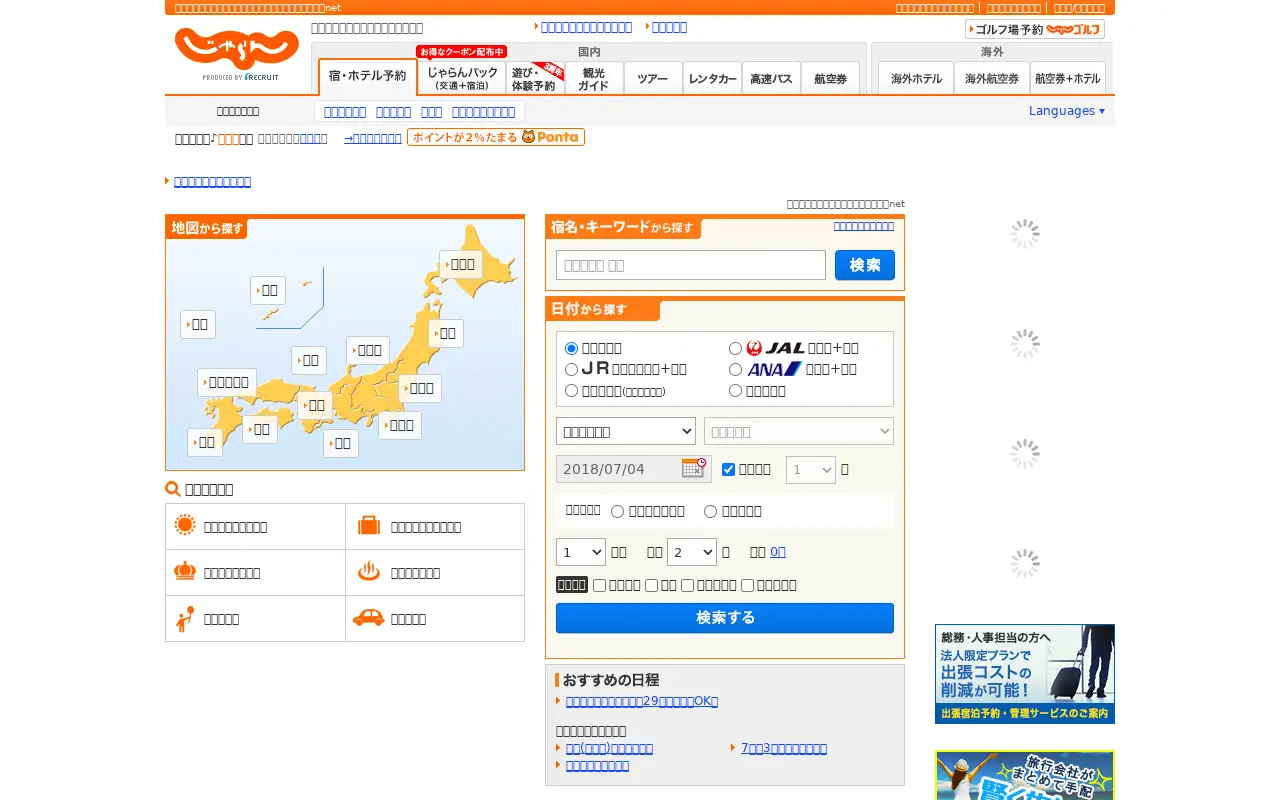Open the link reading 0 beside the adults dropdown
This screenshot has height=800, width=1280.
tap(778, 552)
